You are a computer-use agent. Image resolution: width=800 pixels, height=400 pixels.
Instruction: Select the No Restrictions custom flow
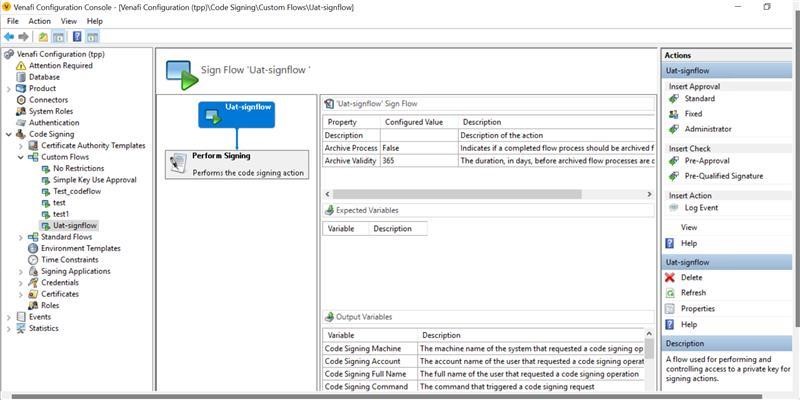pyautogui.click(x=78, y=168)
